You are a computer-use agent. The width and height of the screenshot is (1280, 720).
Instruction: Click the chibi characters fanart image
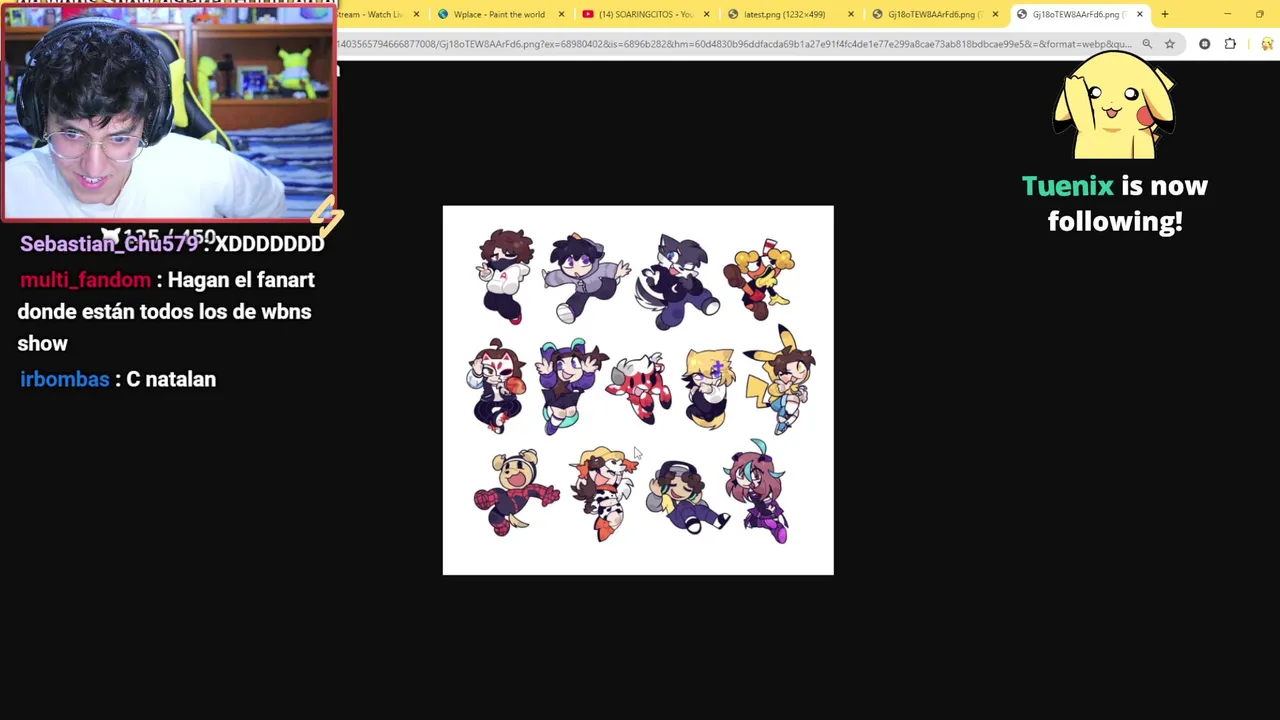pos(638,390)
